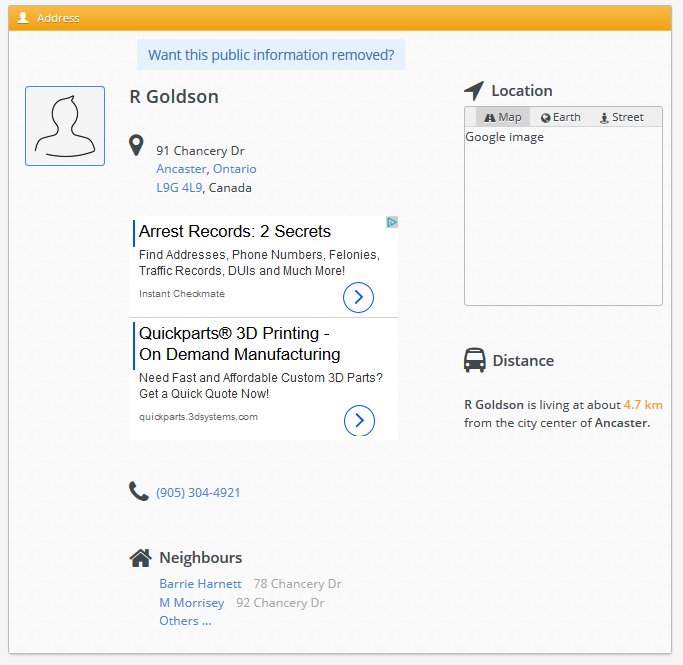683x665 pixels.
Task: Click the phone handset icon
Action: tap(139, 491)
